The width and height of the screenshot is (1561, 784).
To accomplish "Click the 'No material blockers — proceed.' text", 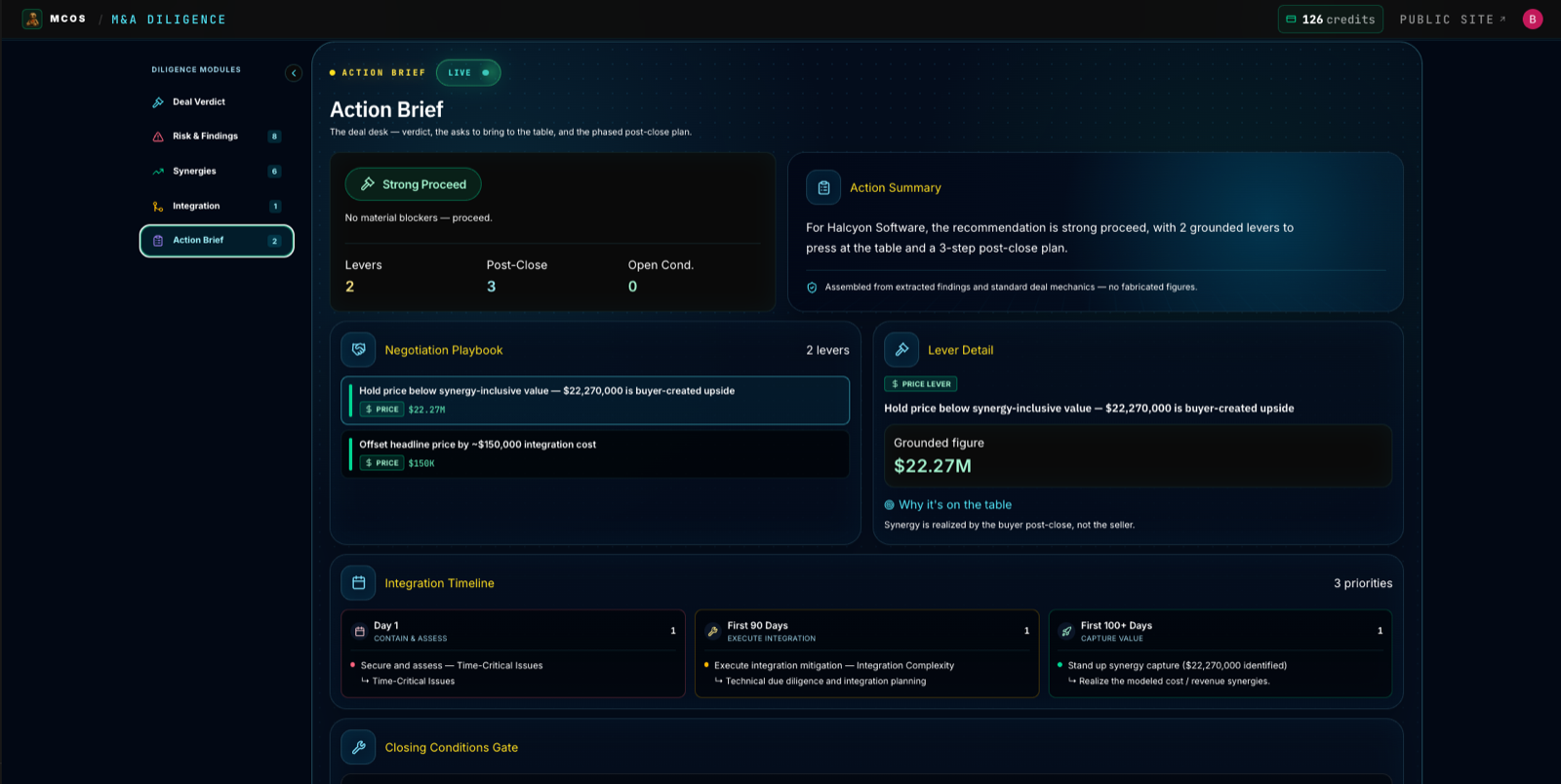I will tap(419, 218).
